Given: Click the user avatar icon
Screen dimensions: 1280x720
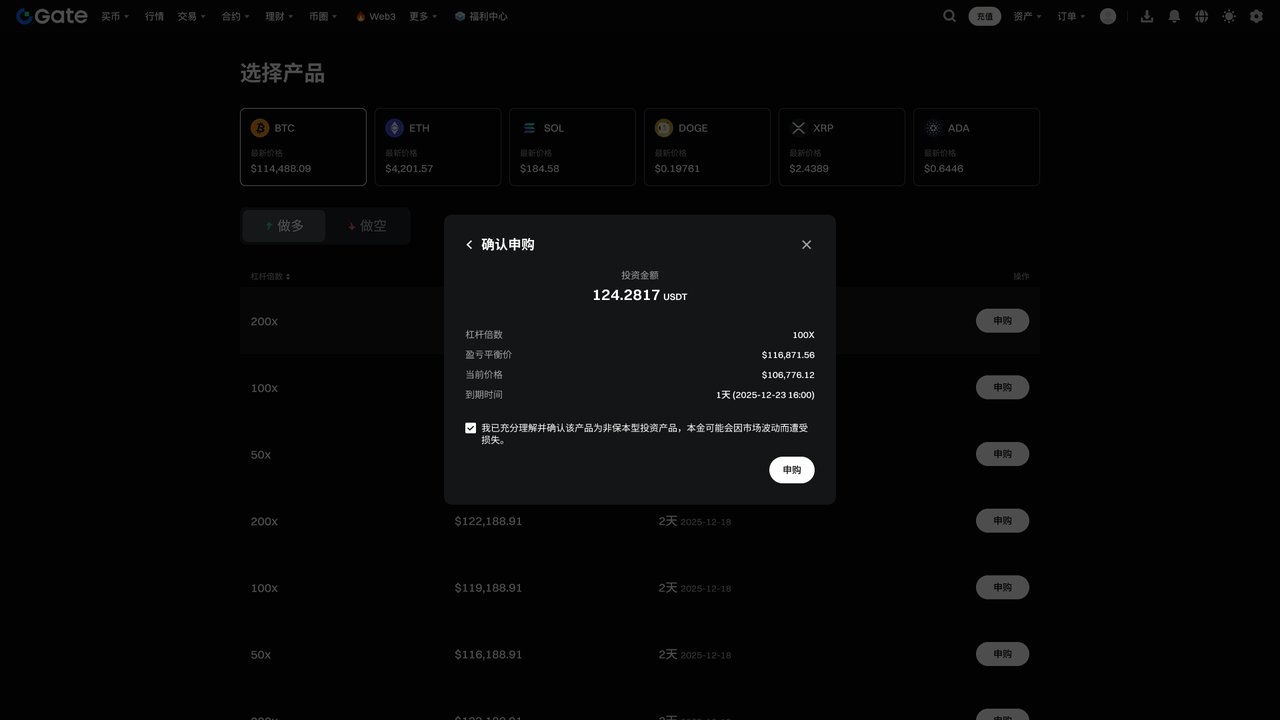Looking at the screenshot, I should pyautogui.click(x=1108, y=16).
